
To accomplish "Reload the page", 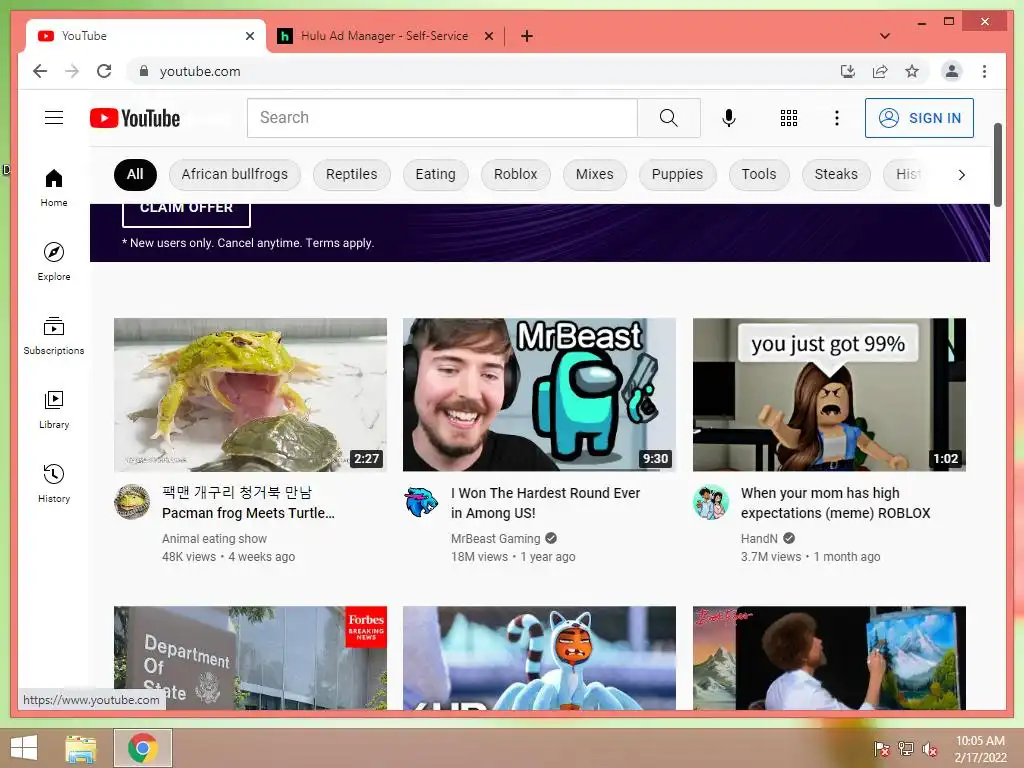I will point(104,71).
